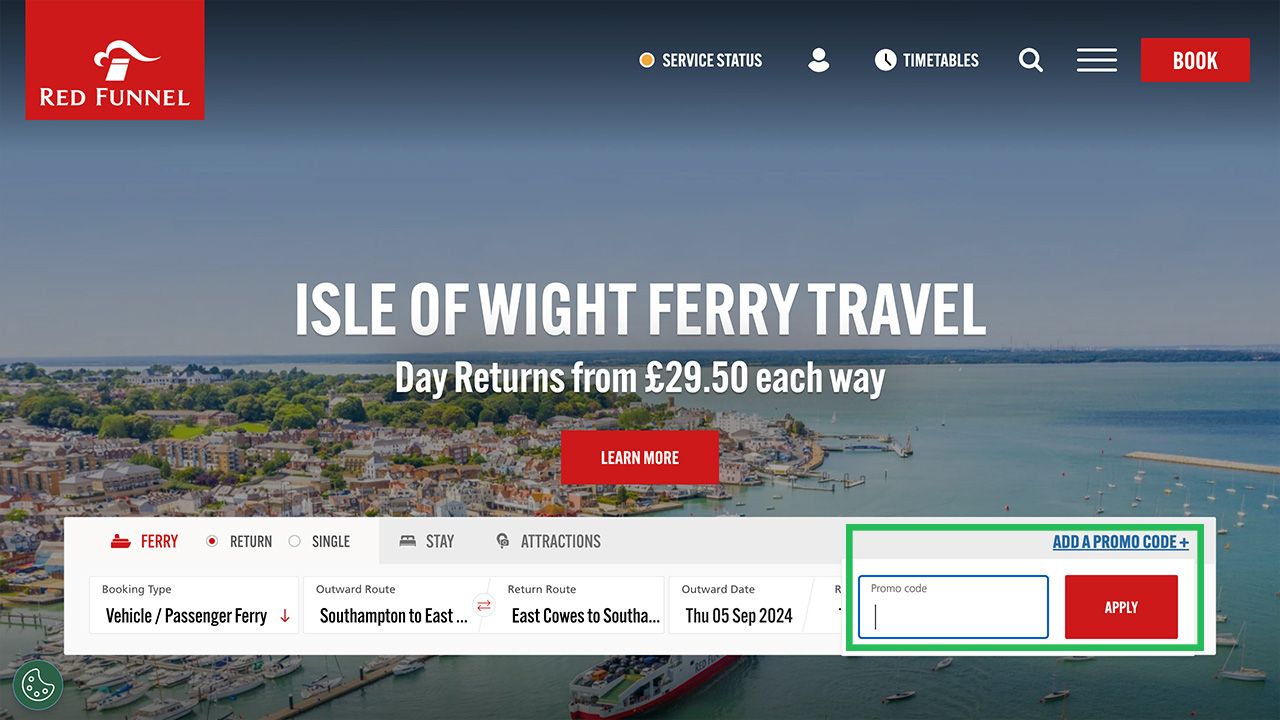
Task: Expand the Booking Type dropdown
Action: (194, 605)
